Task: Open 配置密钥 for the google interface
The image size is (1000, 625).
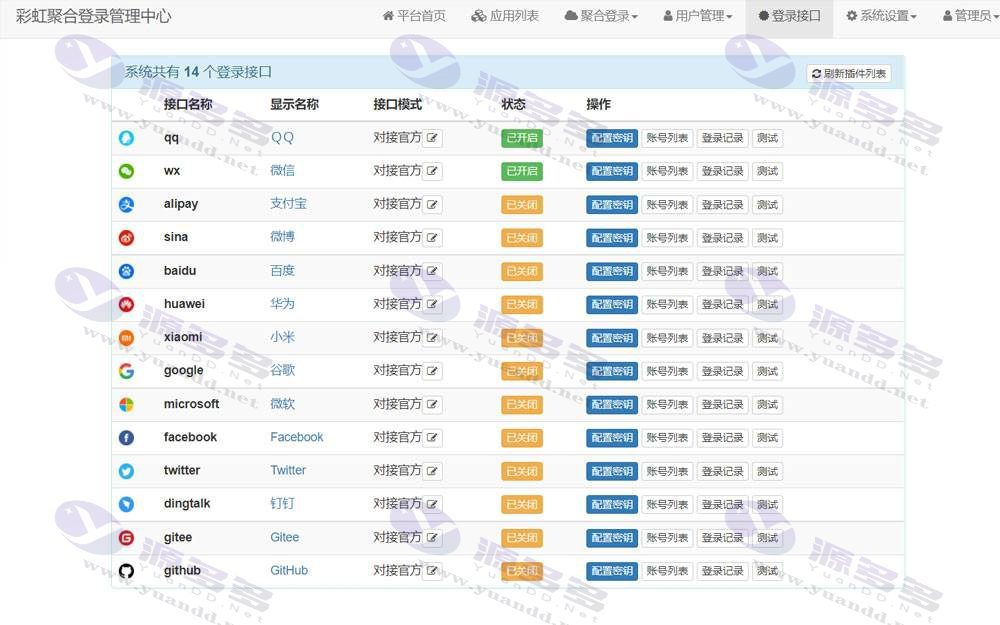Action: pos(612,371)
